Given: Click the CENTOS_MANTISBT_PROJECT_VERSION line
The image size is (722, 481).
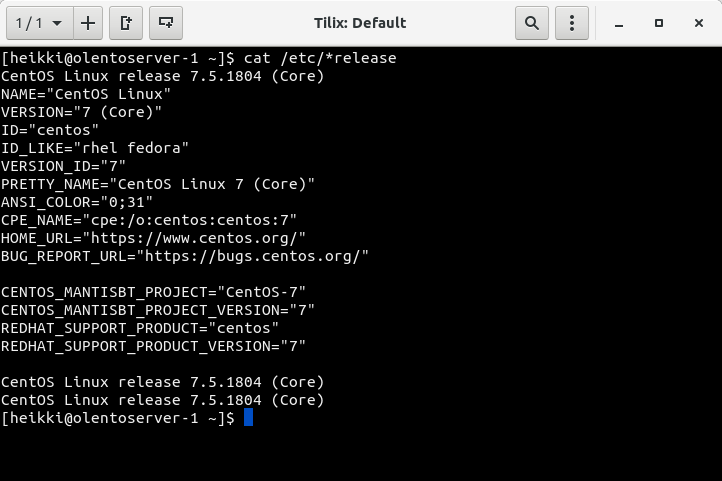Looking at the screenshot, I should [x=158, y=310].
